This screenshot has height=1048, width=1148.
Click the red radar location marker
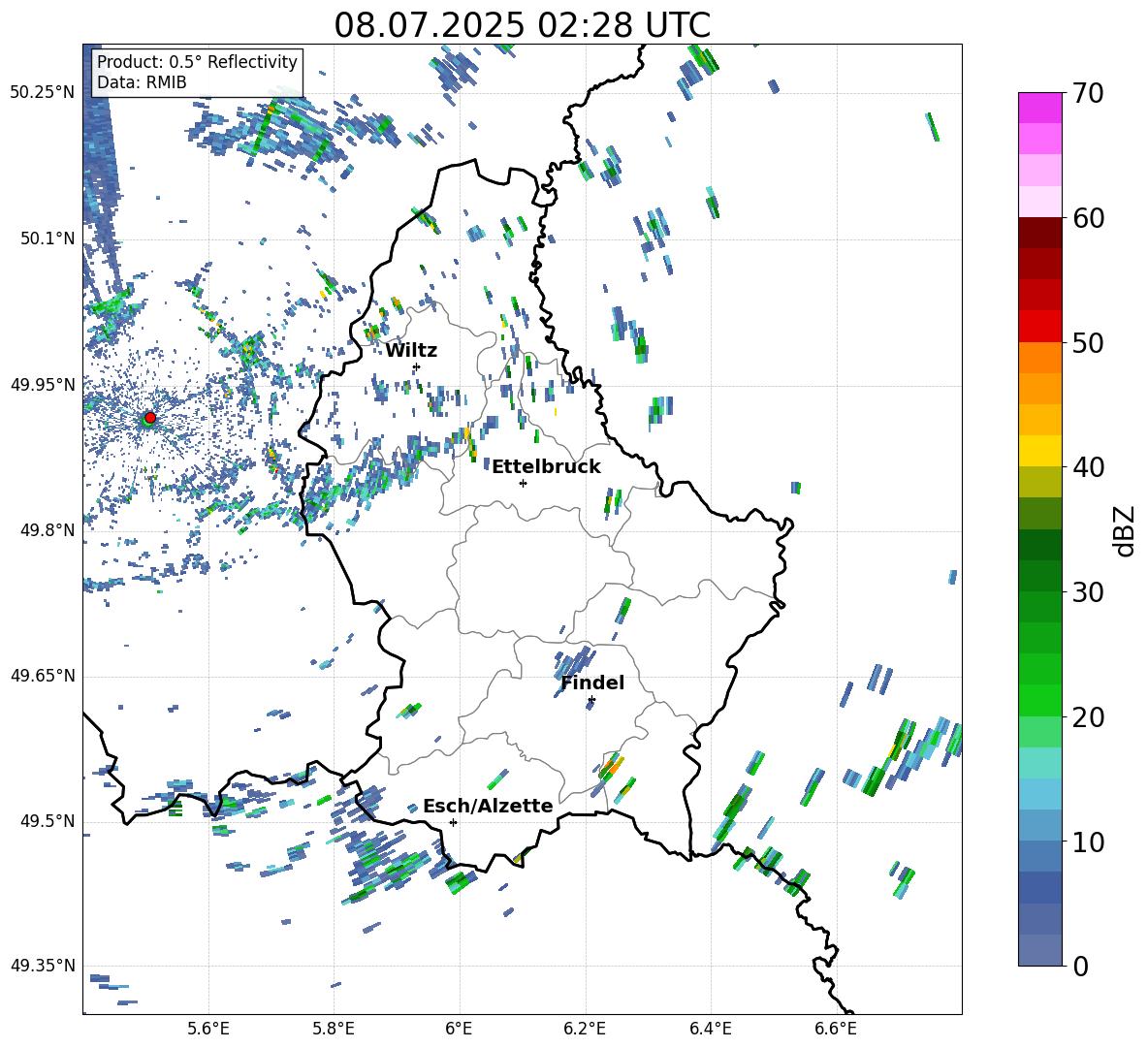coord(150,417)
